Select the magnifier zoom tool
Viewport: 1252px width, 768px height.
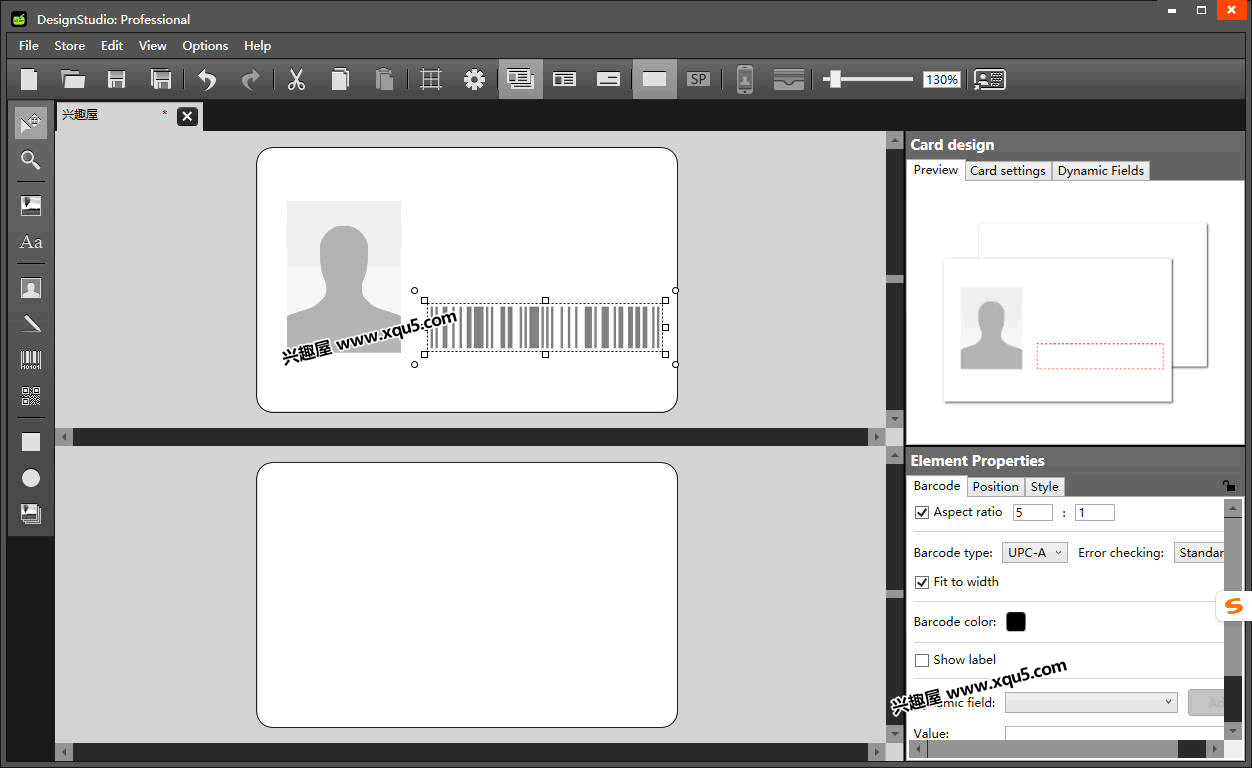click(x=31, y=160)
